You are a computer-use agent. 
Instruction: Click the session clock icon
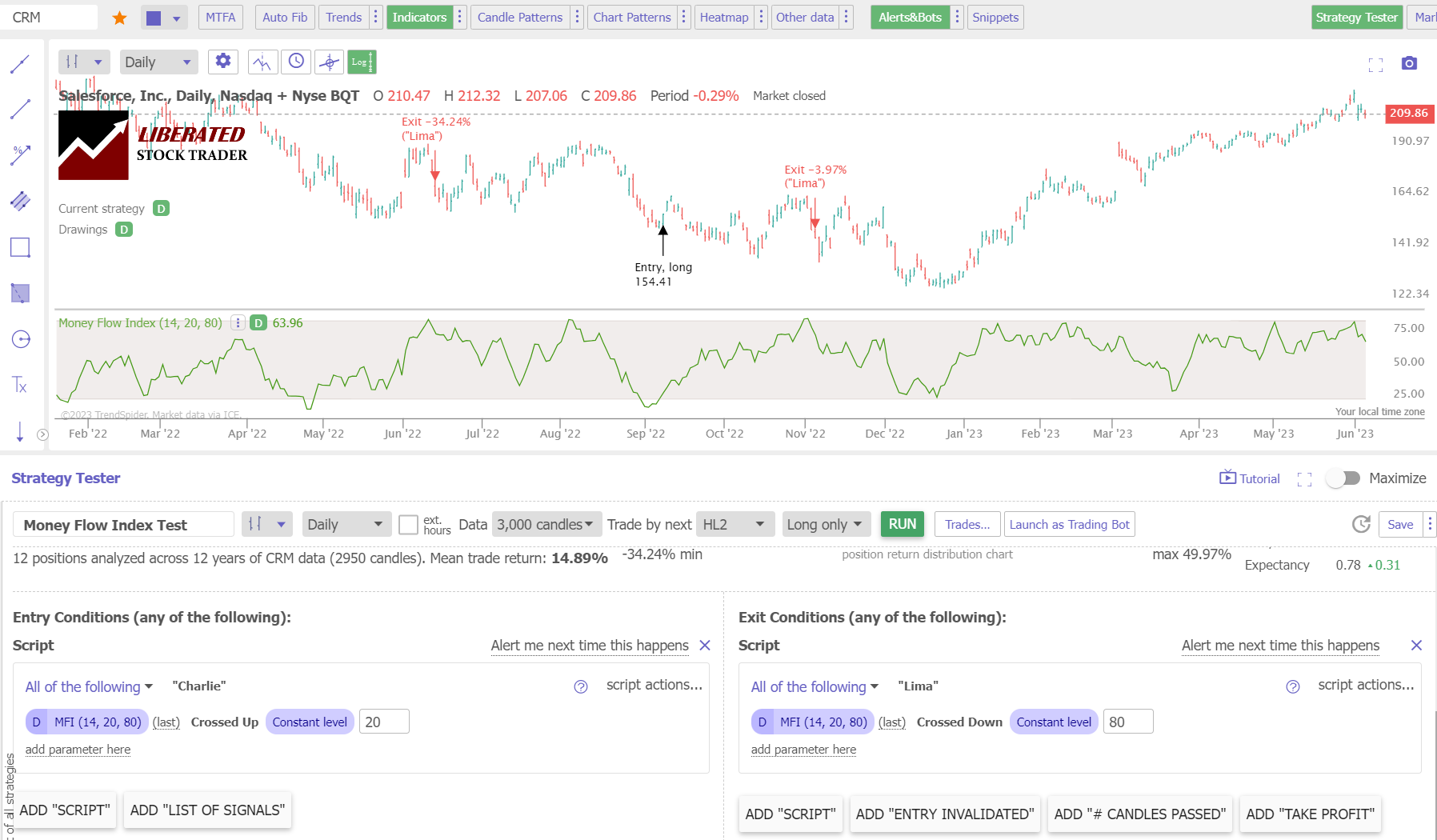(x=295, y=62)
